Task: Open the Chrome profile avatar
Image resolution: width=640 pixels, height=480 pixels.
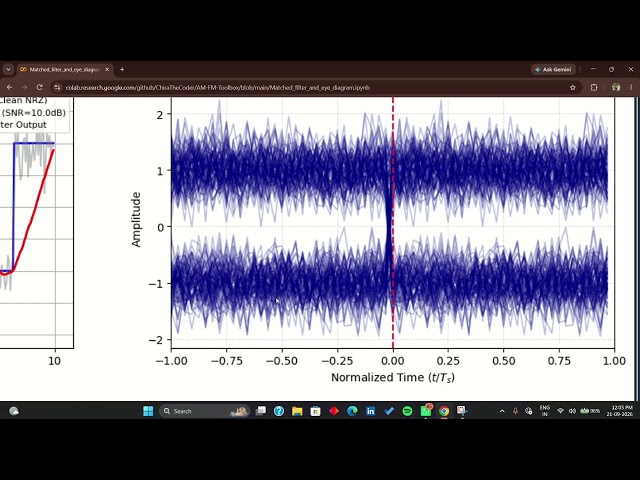Action: tap(616, 87)
